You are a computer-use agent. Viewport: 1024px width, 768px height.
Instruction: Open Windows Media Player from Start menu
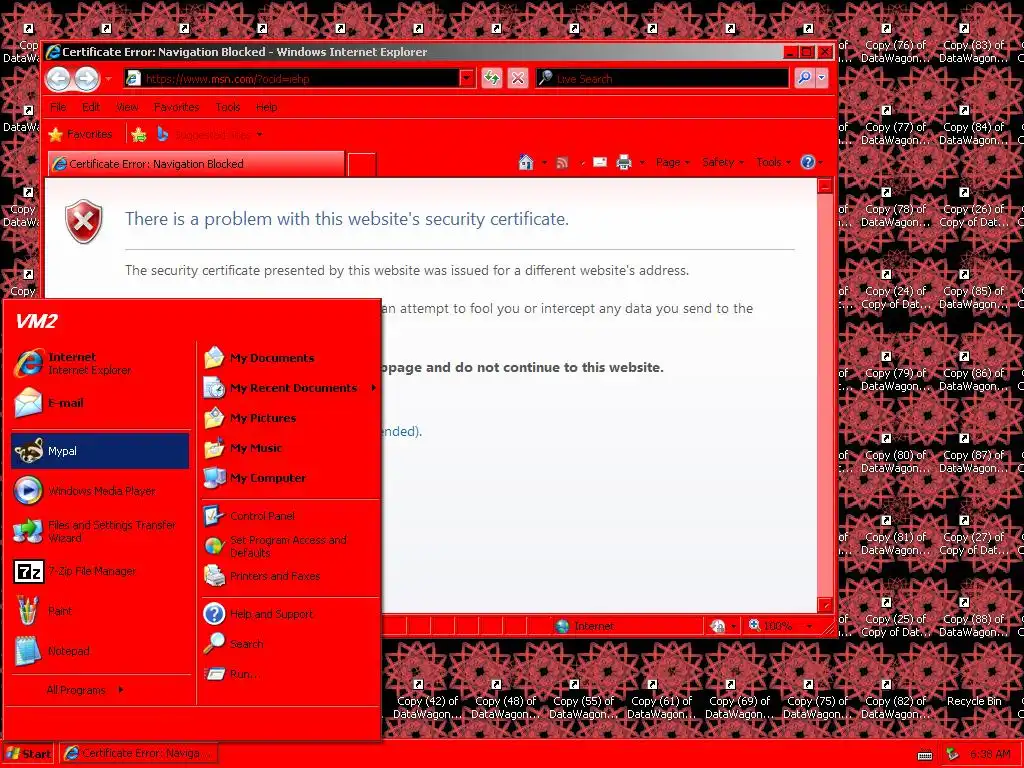pos(100,491)
